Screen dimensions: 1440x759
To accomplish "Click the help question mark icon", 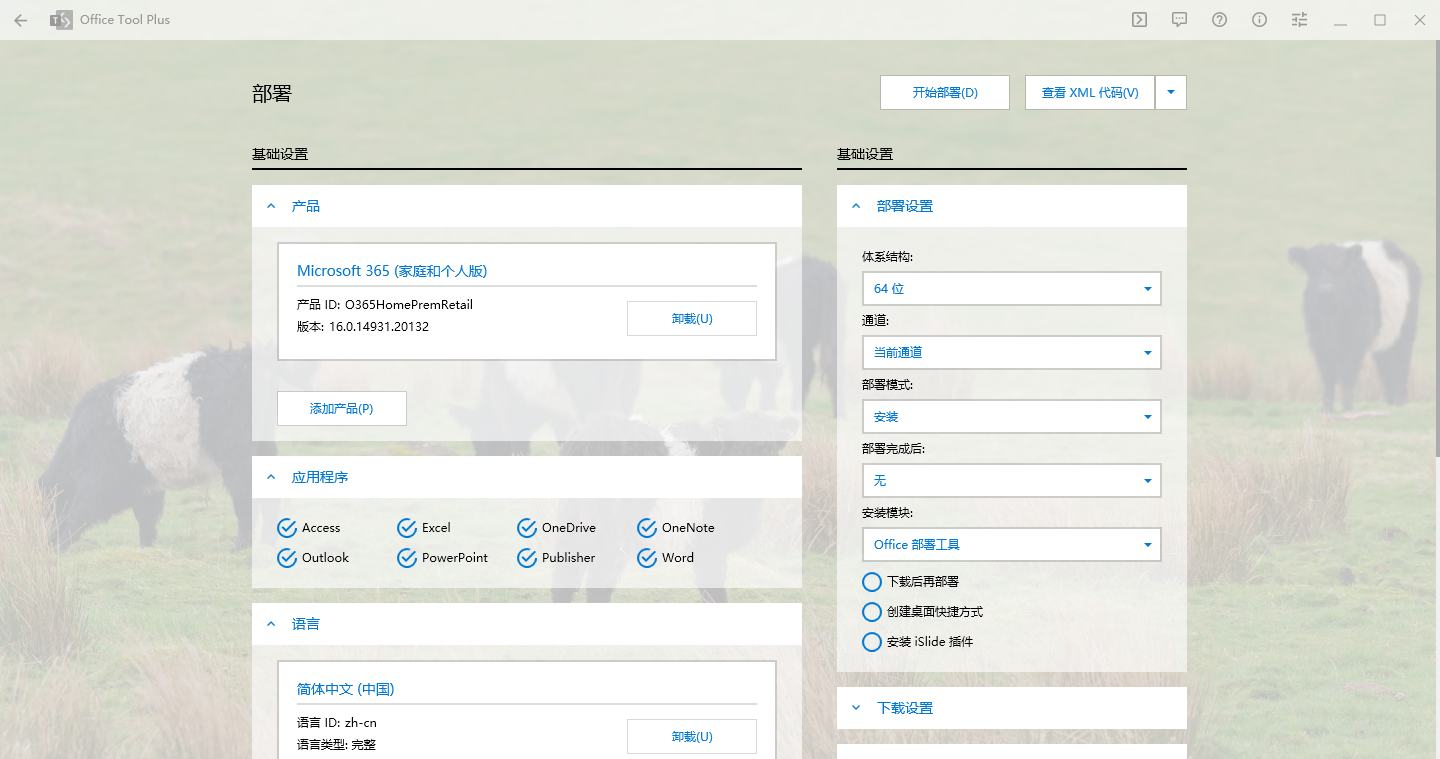I will pyautogui.click(x=1219, y=20).
